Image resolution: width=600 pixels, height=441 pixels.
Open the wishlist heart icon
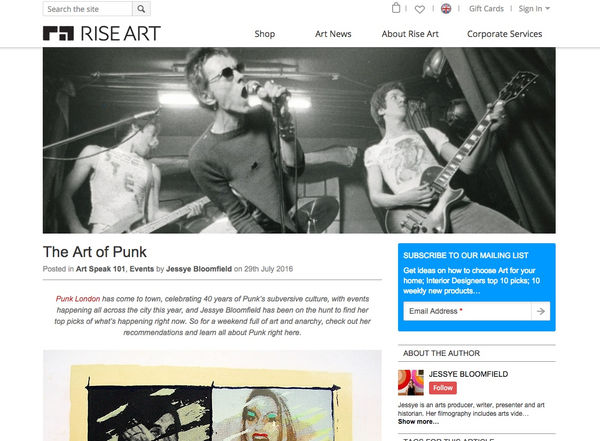click(420, 9)
